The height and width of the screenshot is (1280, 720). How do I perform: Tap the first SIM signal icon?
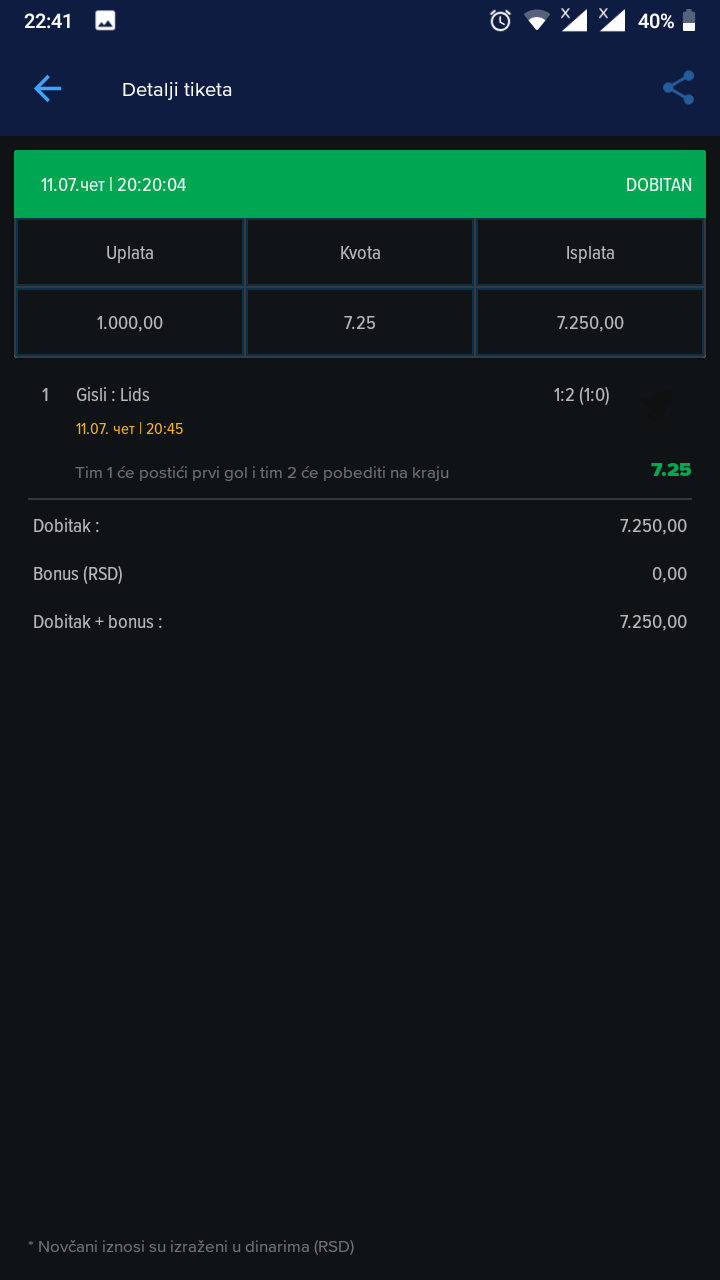[x=573, y=19]
